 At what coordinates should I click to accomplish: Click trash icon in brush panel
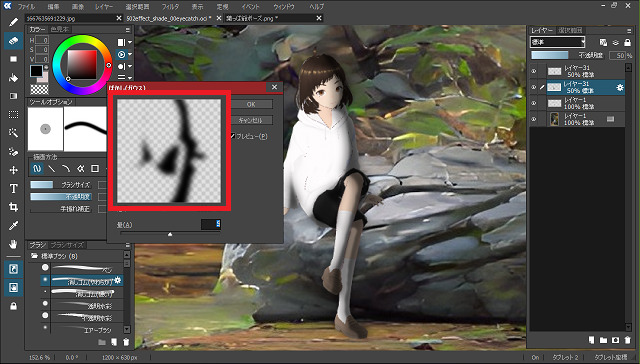[x=126, y=342]
